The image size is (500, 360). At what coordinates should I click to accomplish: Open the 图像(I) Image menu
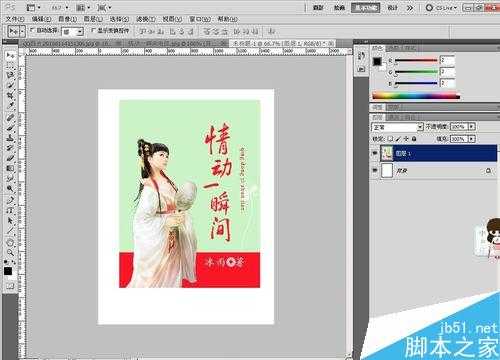coord(67,19)
